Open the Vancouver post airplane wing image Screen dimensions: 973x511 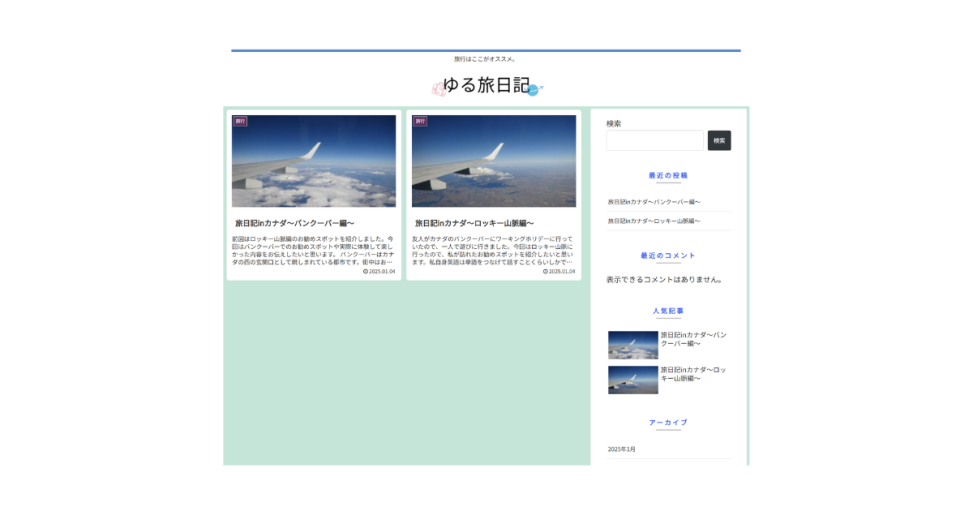pyautogui.click(x=313, y=161)
